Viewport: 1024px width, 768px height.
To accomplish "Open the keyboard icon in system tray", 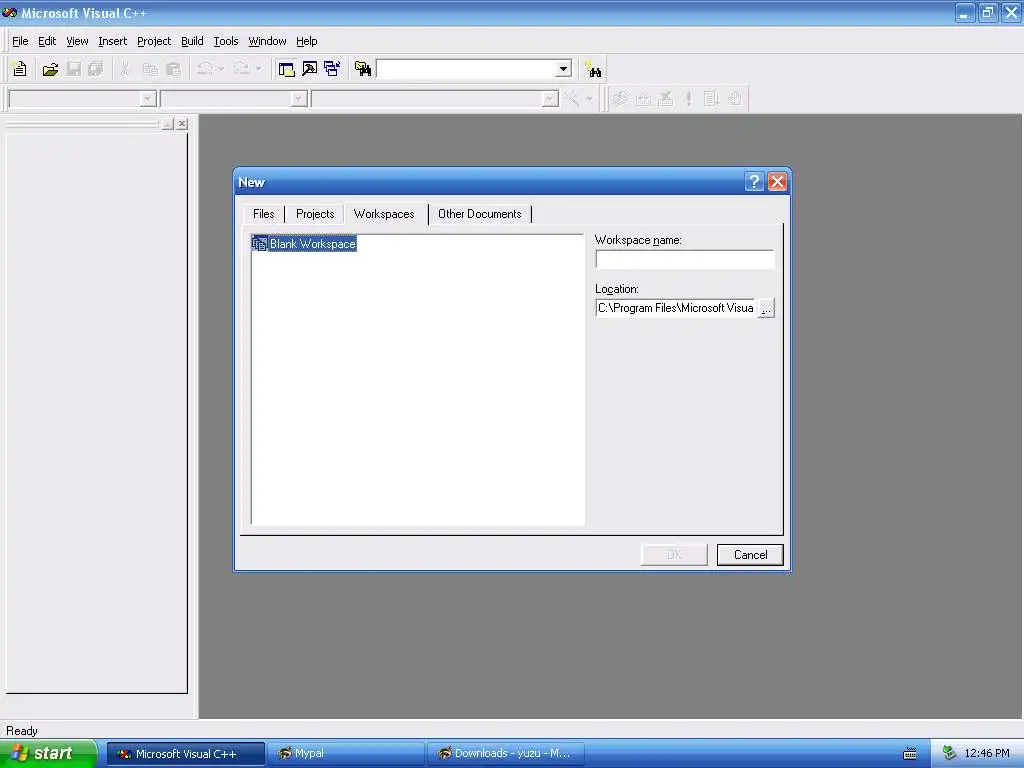I will (910, 754).
